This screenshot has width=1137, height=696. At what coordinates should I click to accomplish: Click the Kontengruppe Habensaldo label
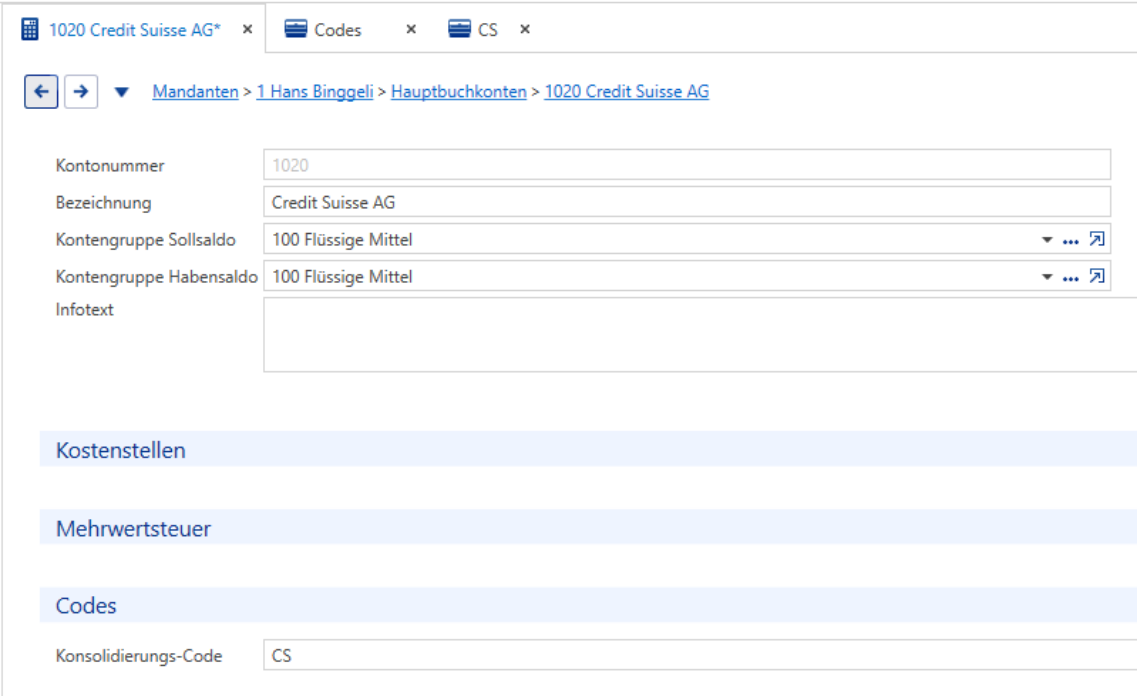pos(157,276)
